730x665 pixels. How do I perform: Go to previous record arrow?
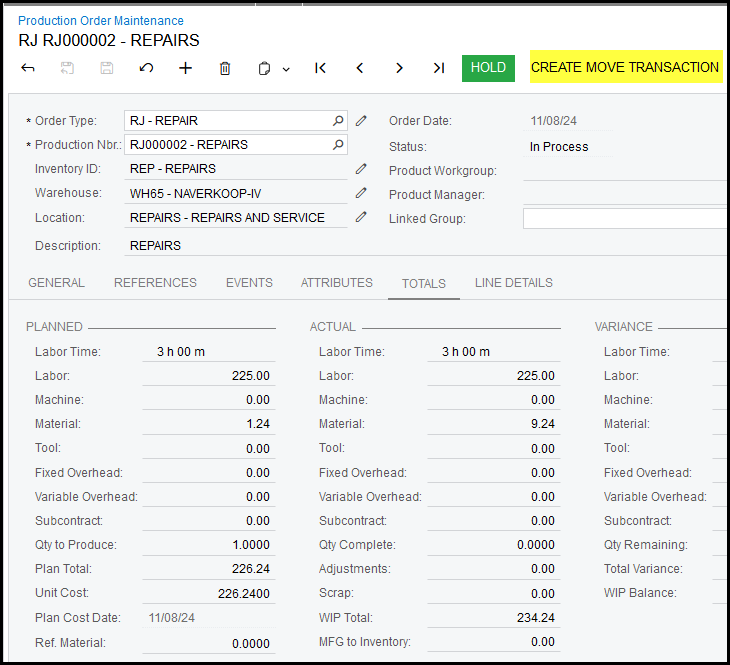(x=360, y=68)
